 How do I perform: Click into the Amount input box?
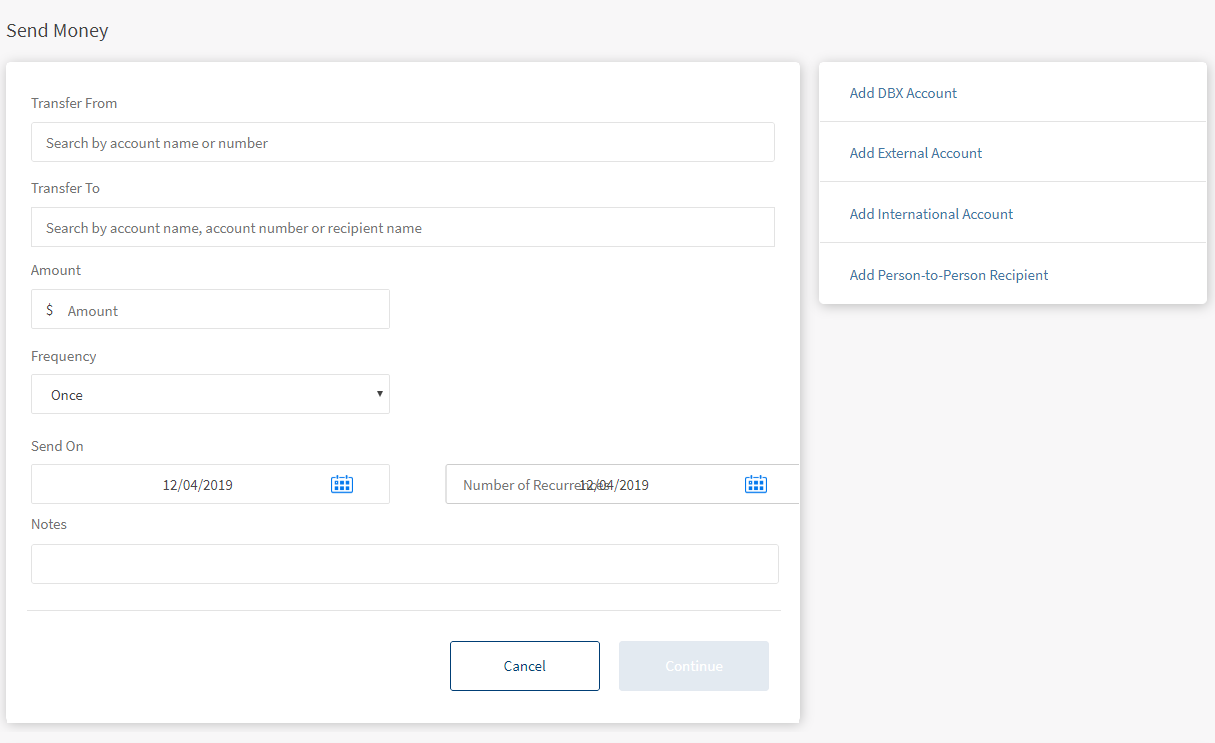[222, 311]
